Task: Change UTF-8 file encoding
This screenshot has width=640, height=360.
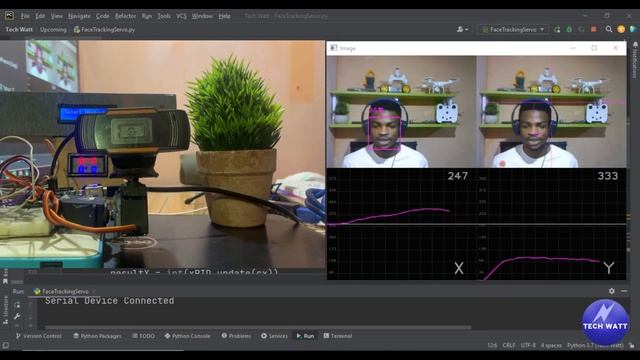Action: coord(528,345)
